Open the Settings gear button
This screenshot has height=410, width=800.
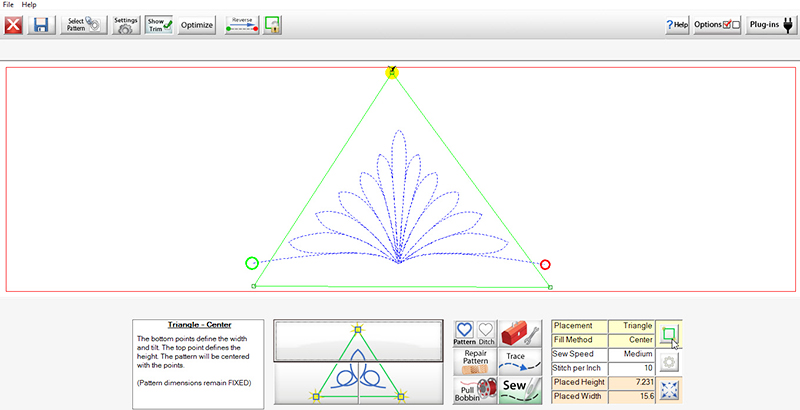126,24
